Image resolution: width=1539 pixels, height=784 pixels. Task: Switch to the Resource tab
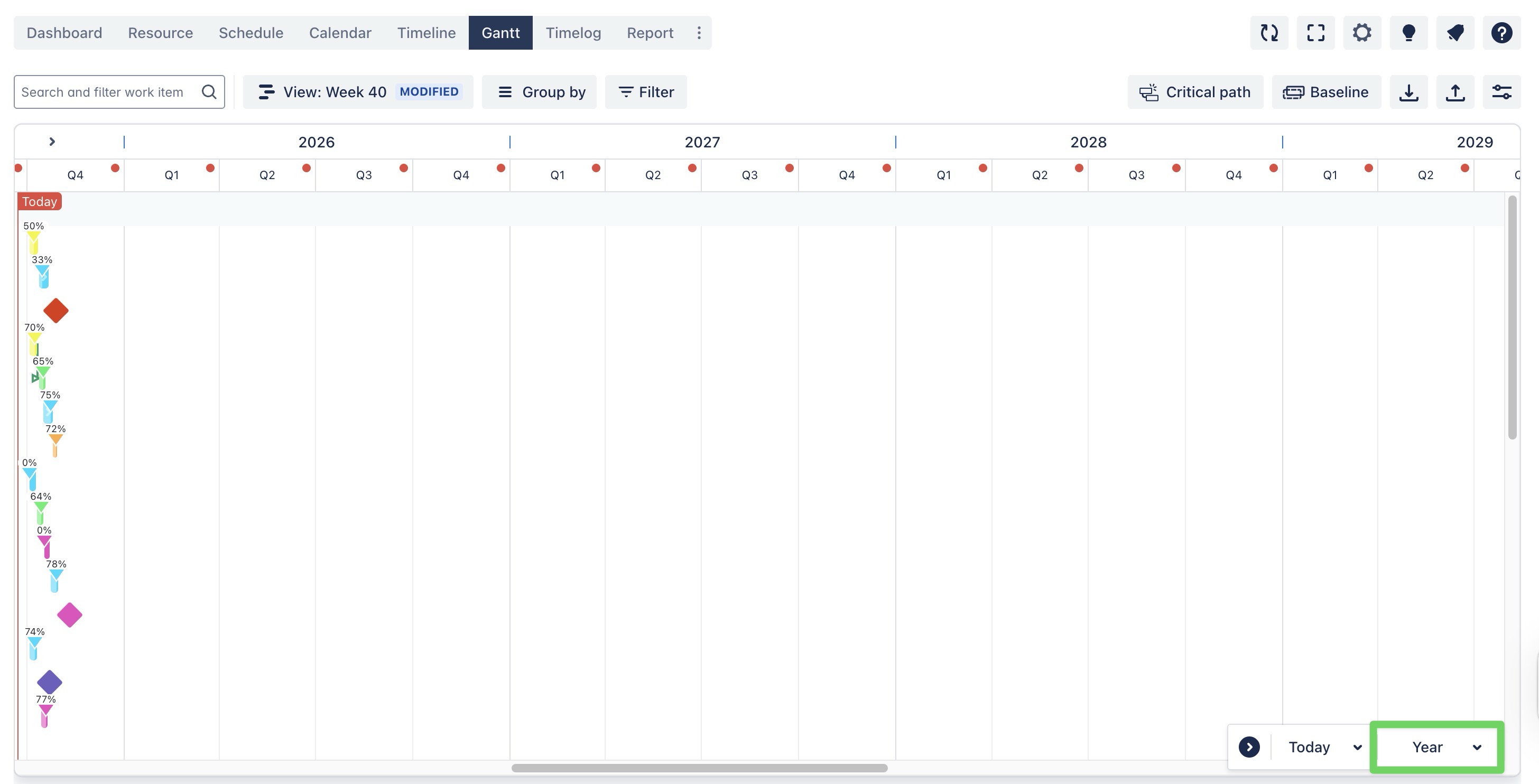pos(160,33)
